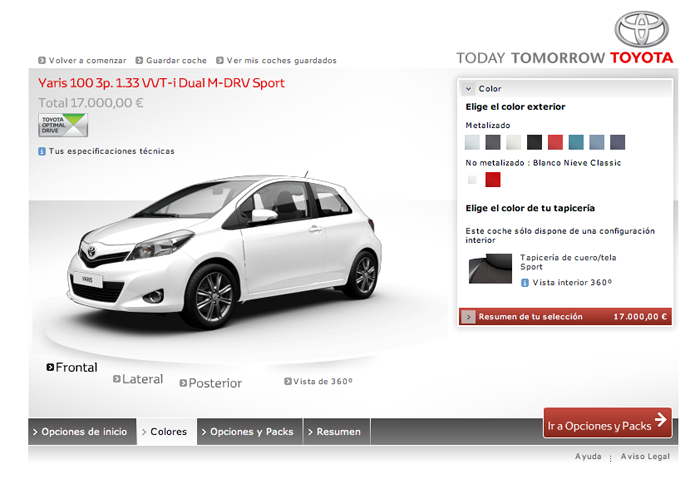Click the Toyota logo emblem

(x=641, y=29)
